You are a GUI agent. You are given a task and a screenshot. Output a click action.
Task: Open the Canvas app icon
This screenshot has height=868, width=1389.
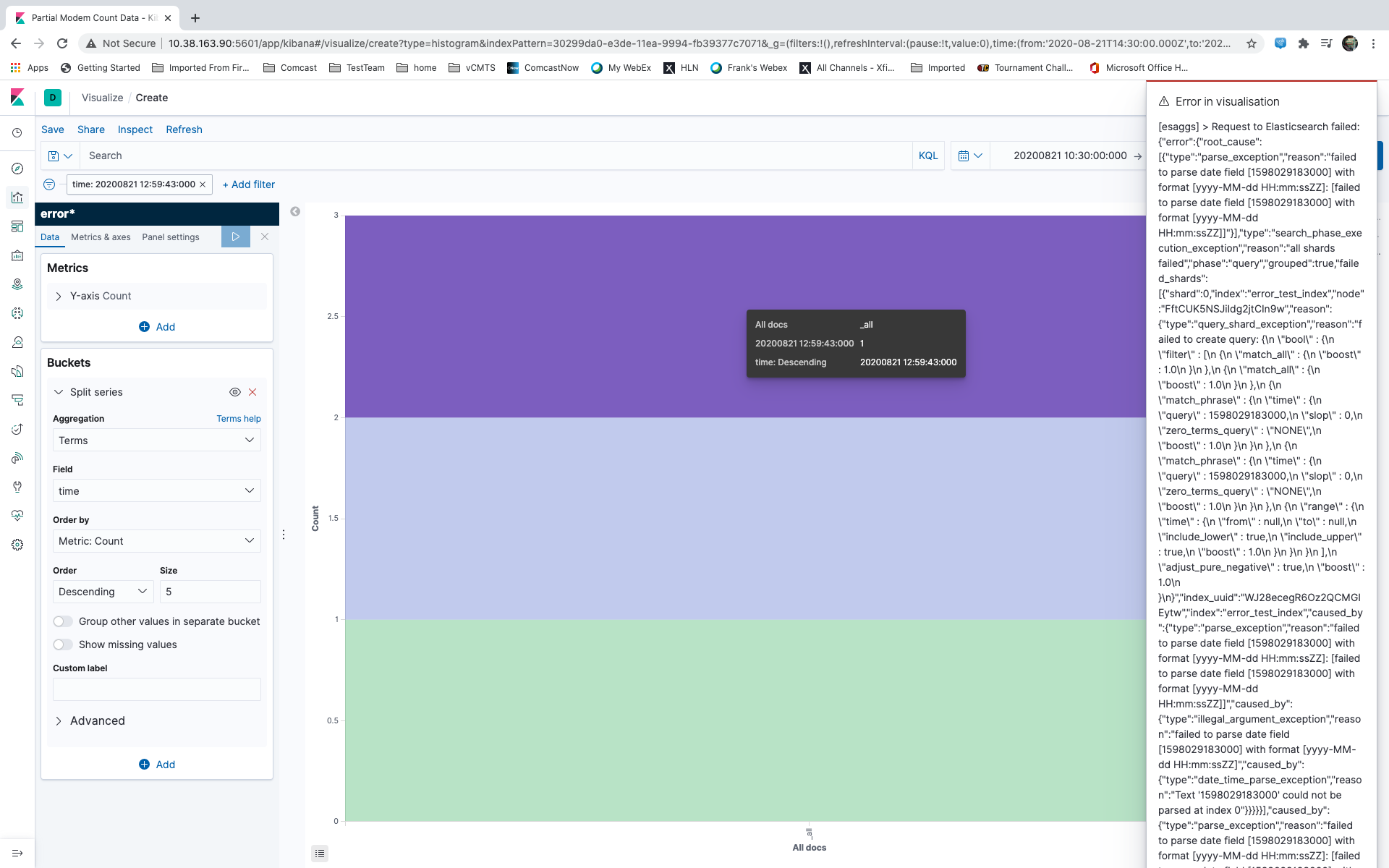(x=17, y=255)
